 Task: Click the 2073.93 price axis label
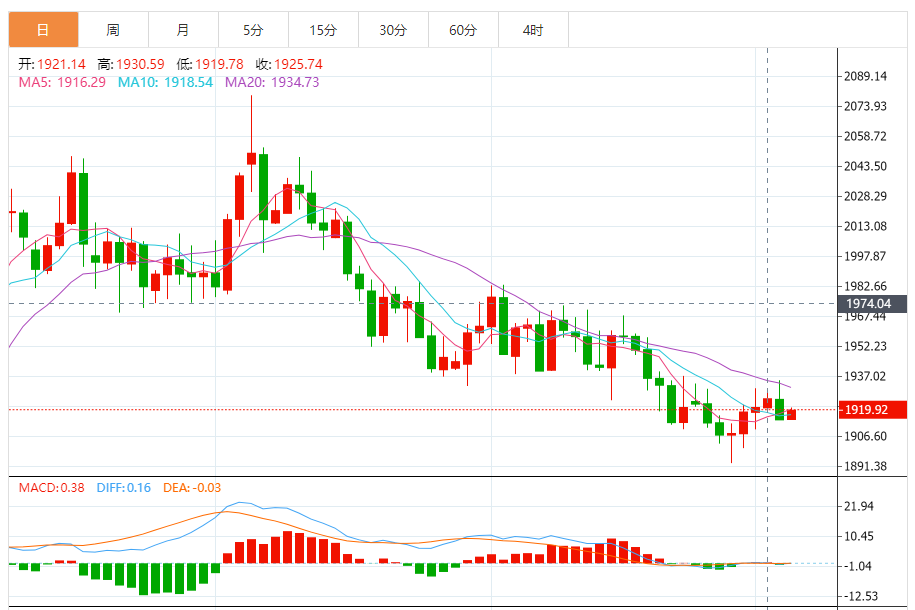click(865, 106)
